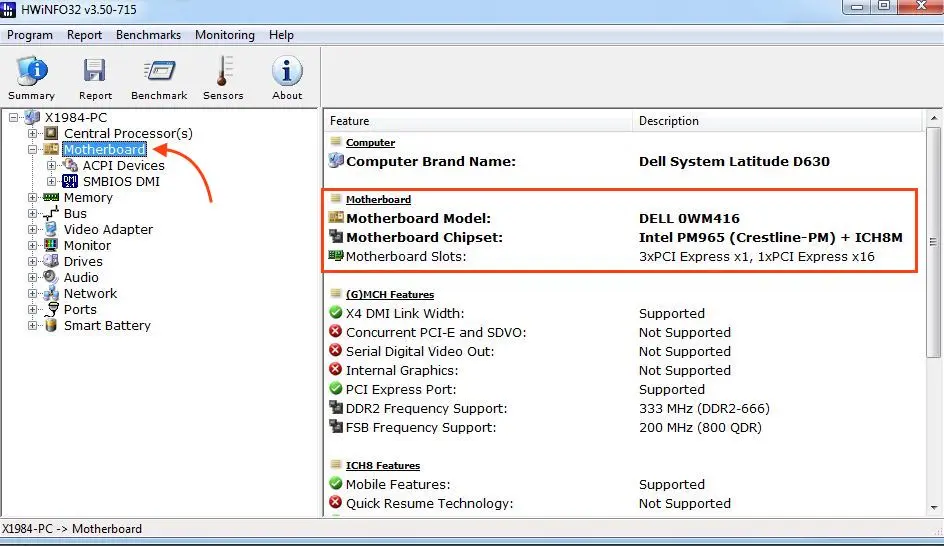Open the Sensors thermometer icon
944x546 pixels.
pyautogui.click(x=223, y=71)
